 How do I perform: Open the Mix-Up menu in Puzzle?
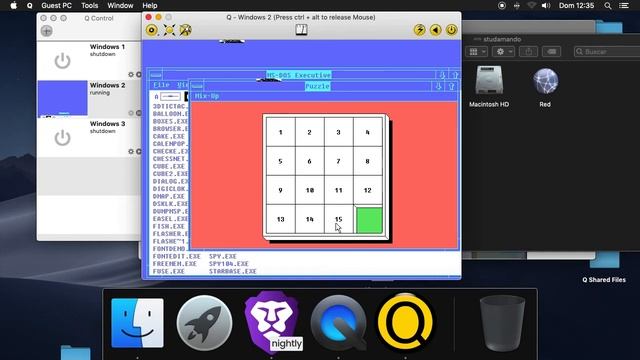207,96
